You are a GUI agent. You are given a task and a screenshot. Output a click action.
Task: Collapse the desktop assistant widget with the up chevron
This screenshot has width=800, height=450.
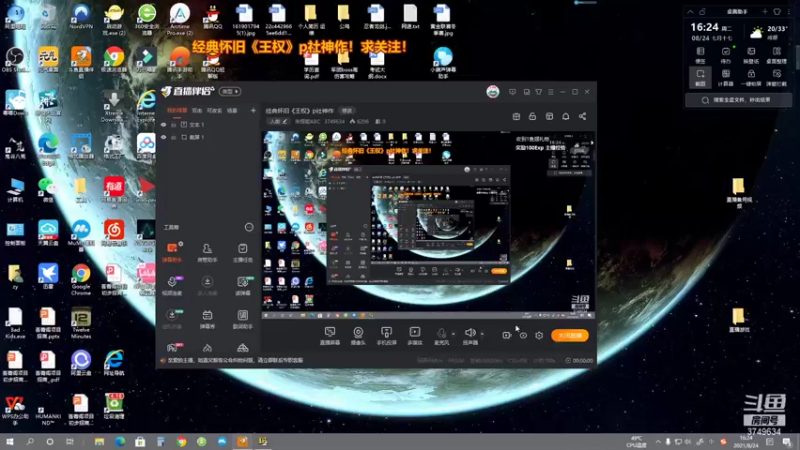tap(690, 12)
